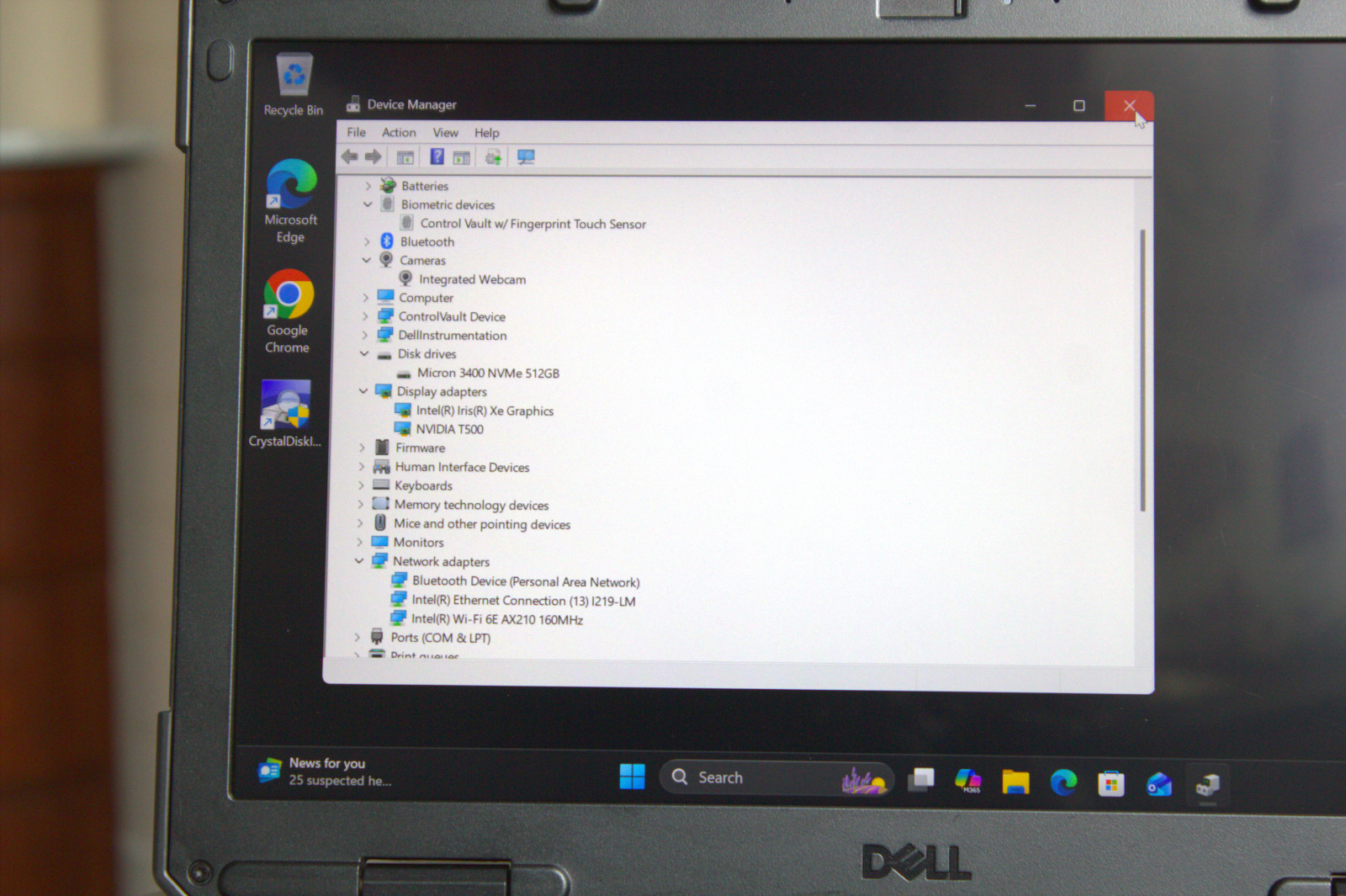Click the Help question-mark toolbar icon
This screenshot has width=1346, height=896.
(x=437, y=156)
